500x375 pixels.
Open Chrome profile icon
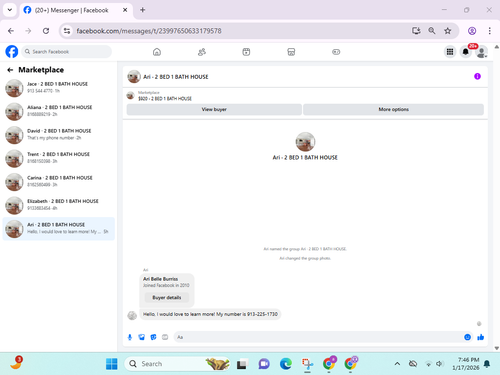coord(472,31)
